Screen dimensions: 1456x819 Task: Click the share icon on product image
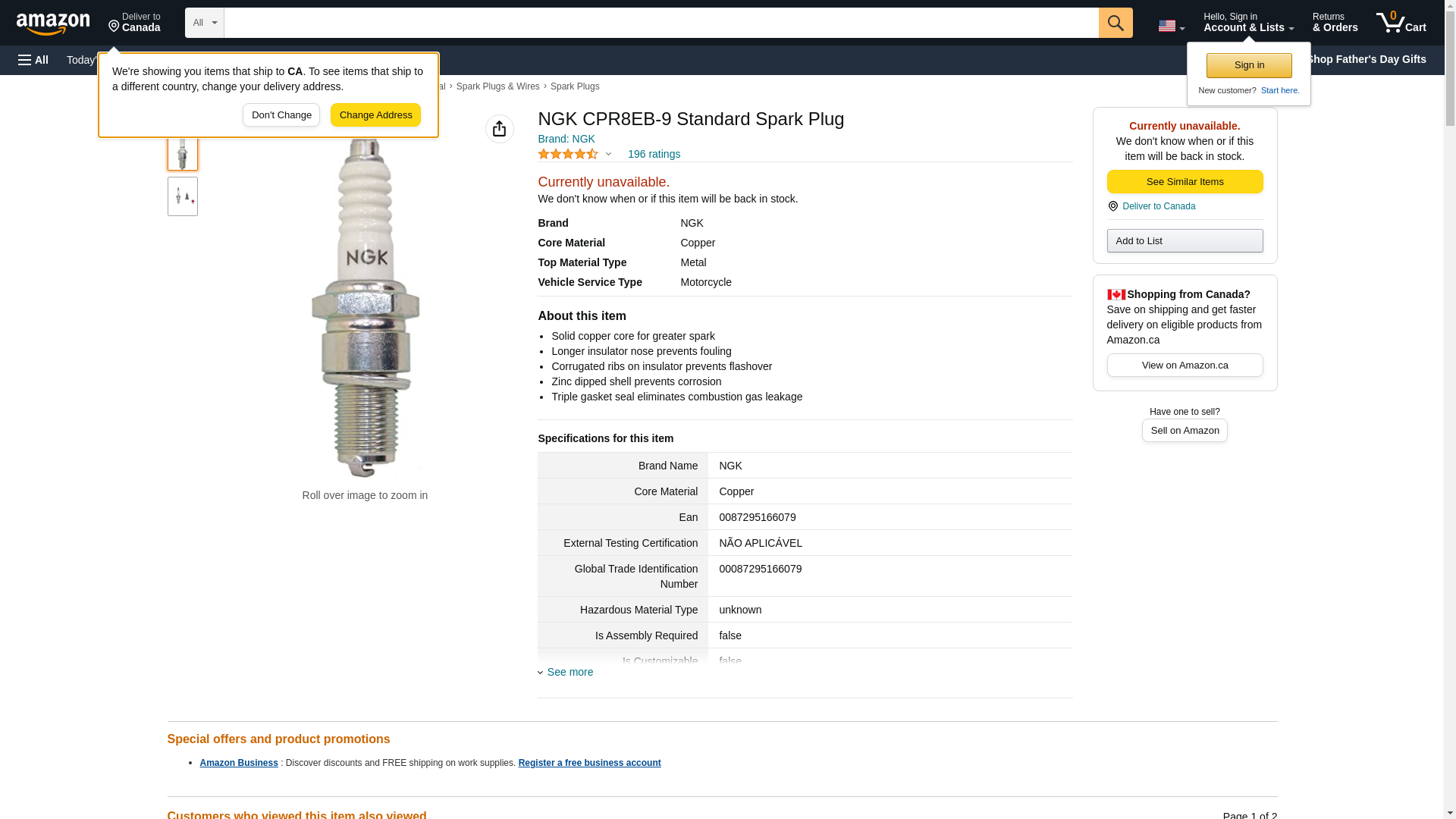pos(499,129)
